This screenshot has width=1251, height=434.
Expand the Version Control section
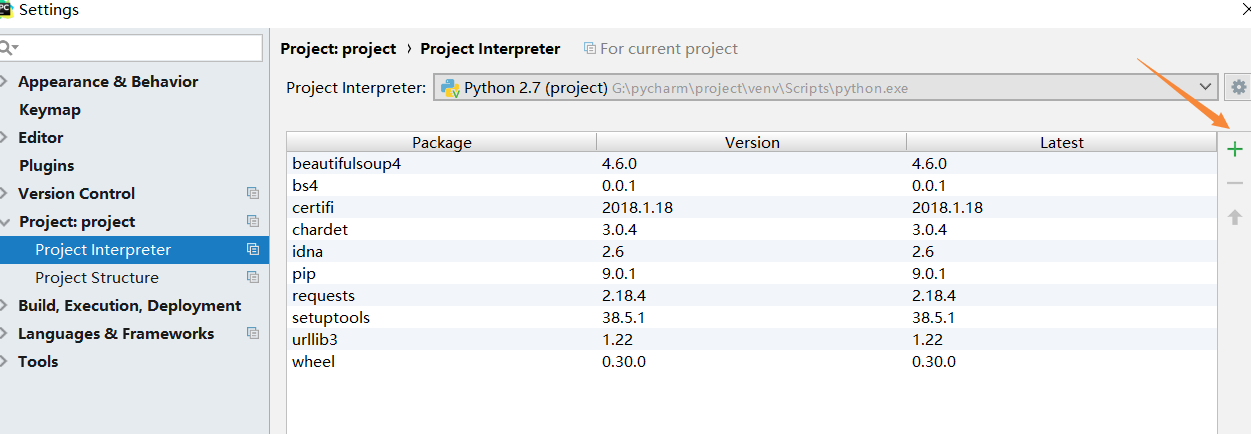(x=5, y=193)
